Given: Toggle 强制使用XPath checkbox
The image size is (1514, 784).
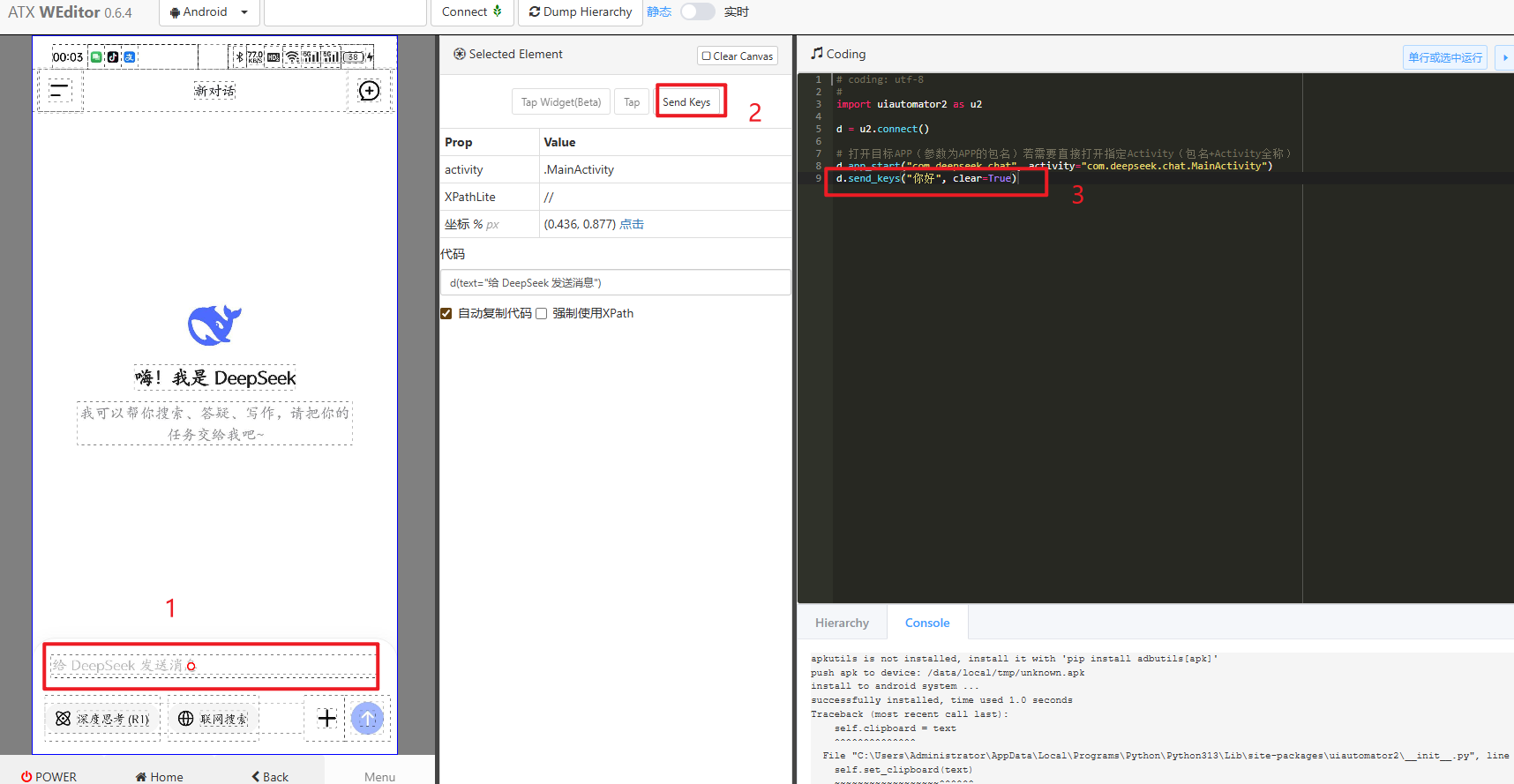Looking at the screenshot, I should 542,313.
